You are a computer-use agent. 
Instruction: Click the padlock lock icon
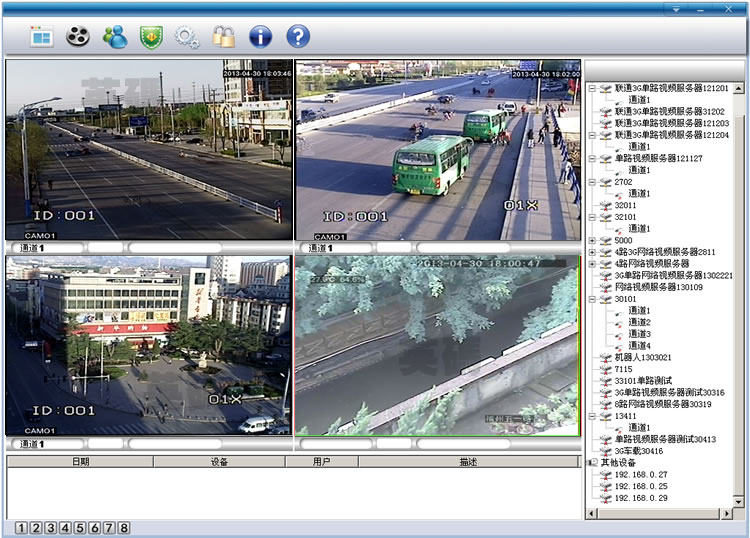pos(224,37)
